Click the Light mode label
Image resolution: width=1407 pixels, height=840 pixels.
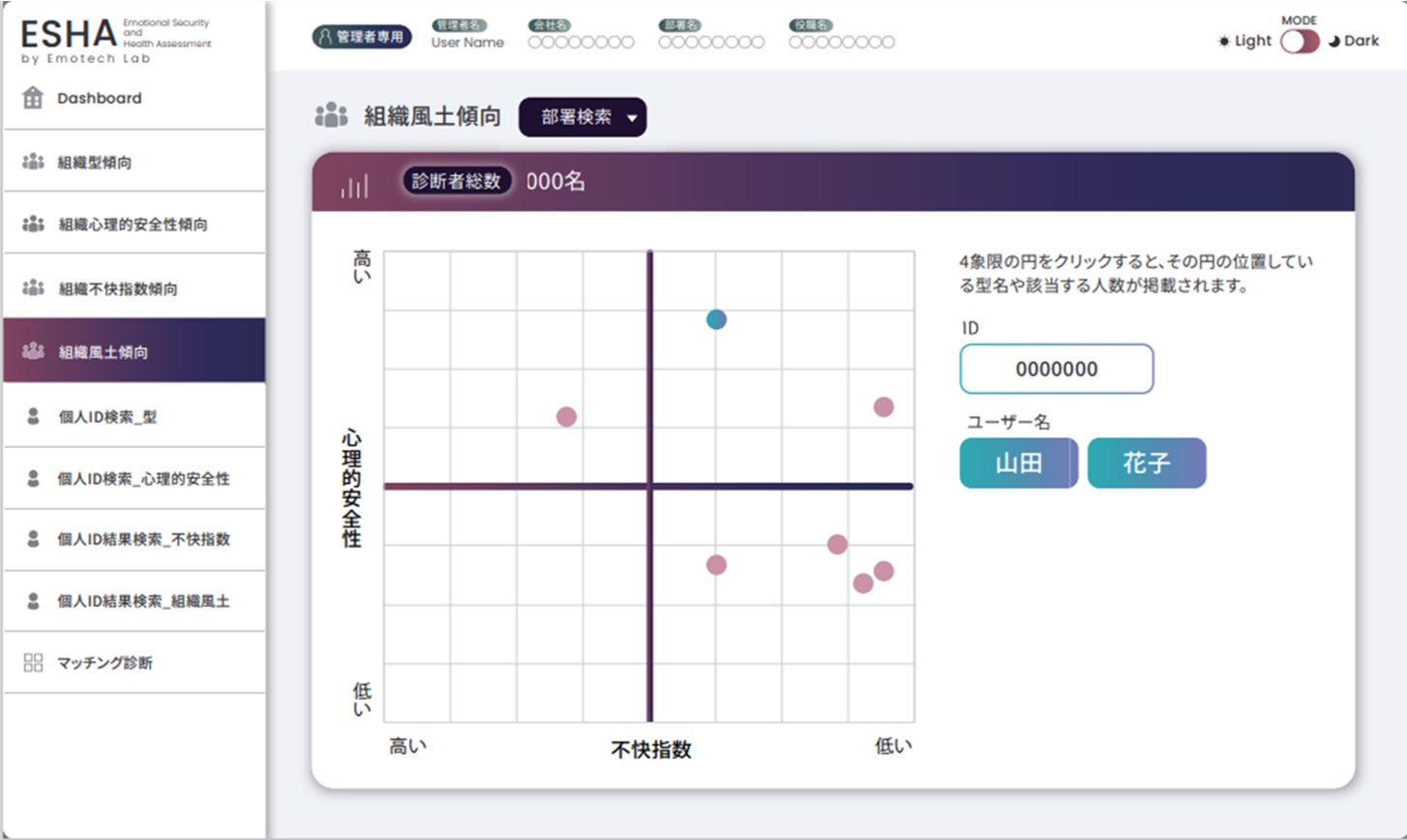(x=1253, y=41)
